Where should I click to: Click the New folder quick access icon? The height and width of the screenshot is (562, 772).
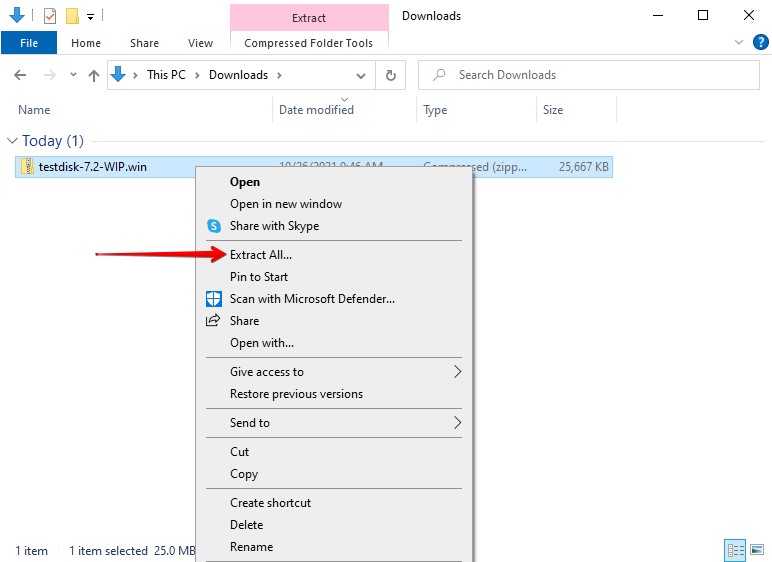(x=72, y=16)
